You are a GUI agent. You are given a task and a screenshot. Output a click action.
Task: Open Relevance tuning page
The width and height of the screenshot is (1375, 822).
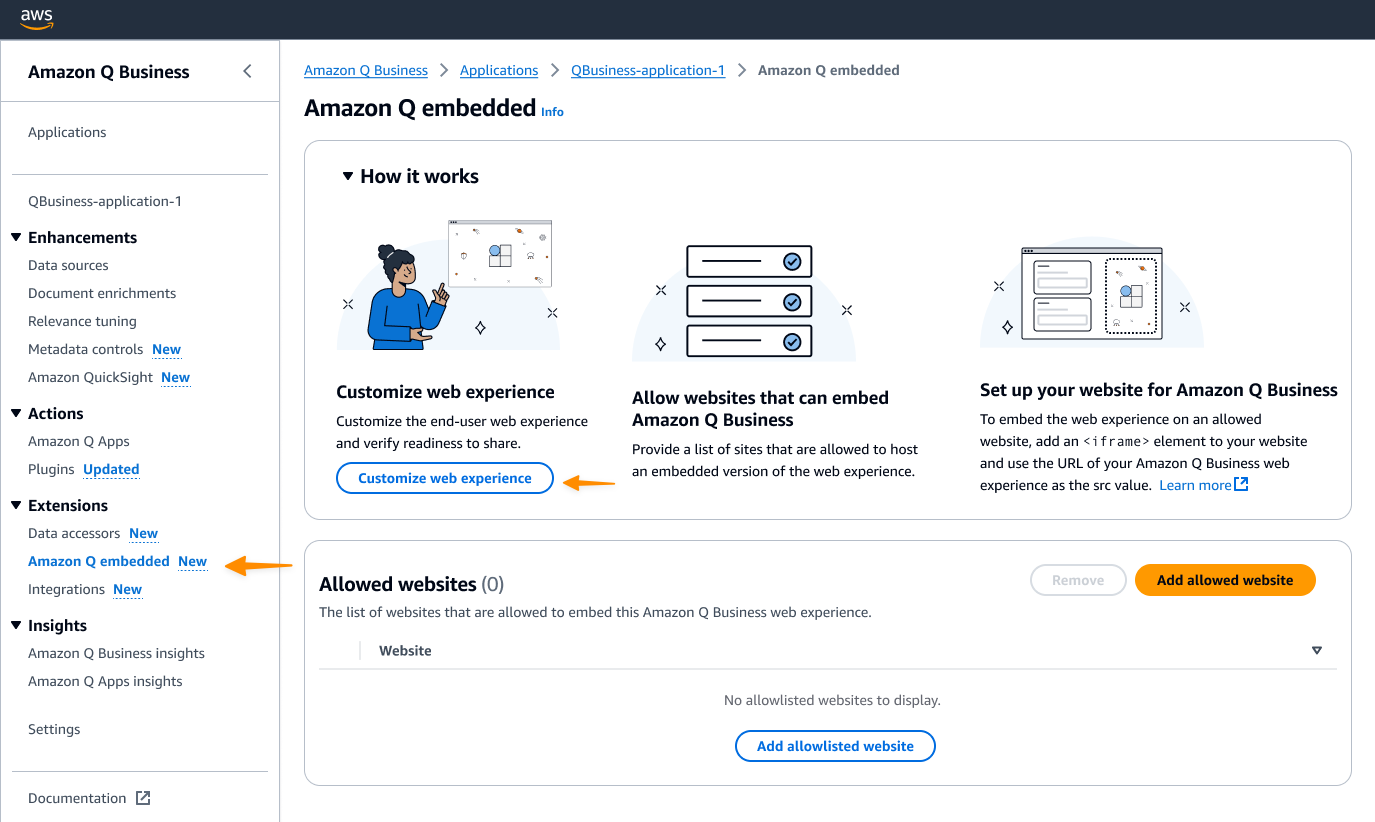(x=82, y=321)
